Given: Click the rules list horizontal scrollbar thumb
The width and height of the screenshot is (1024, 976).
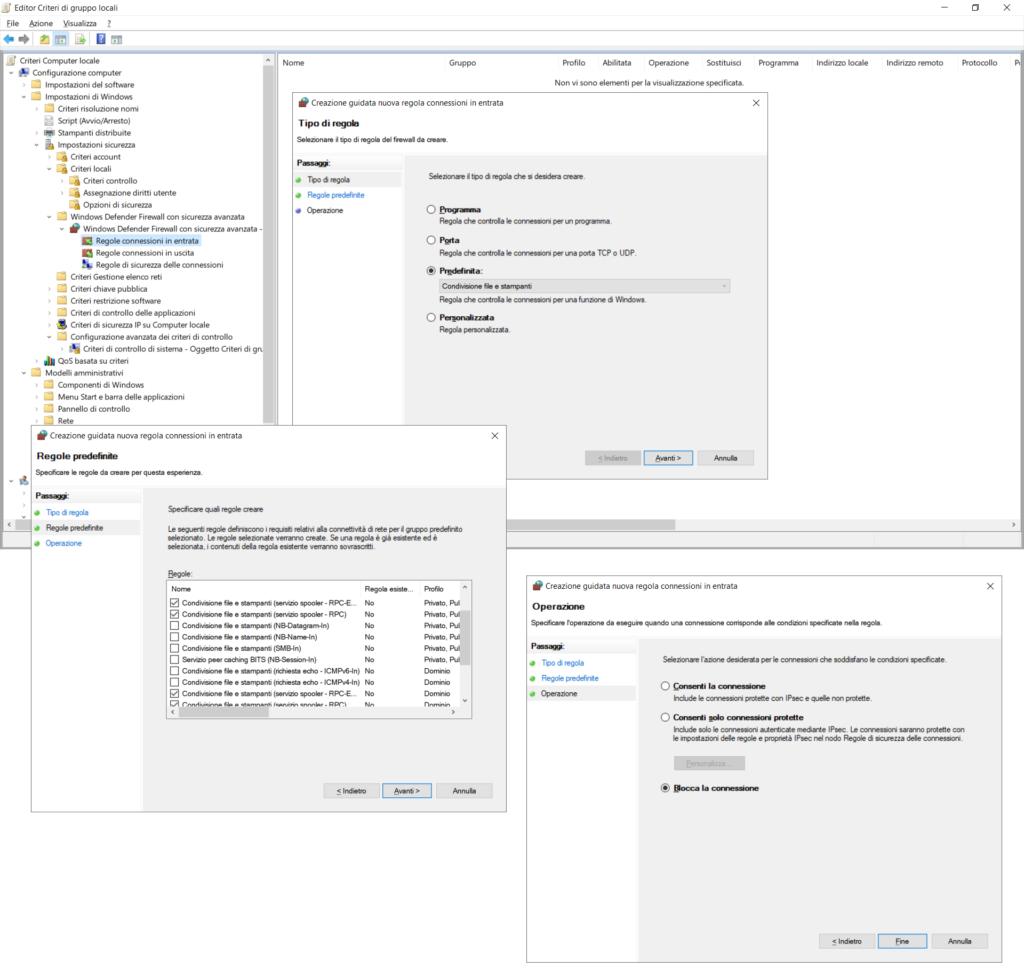Looking at the screenshot, I should click(223, 712).
